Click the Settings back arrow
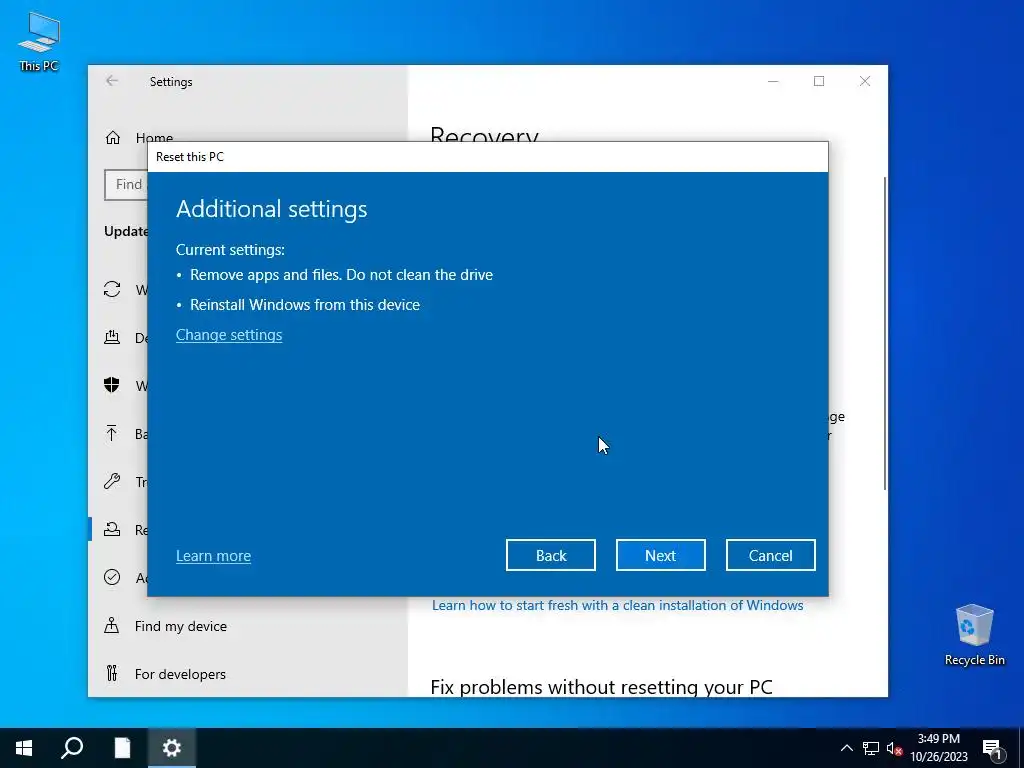 112,81
